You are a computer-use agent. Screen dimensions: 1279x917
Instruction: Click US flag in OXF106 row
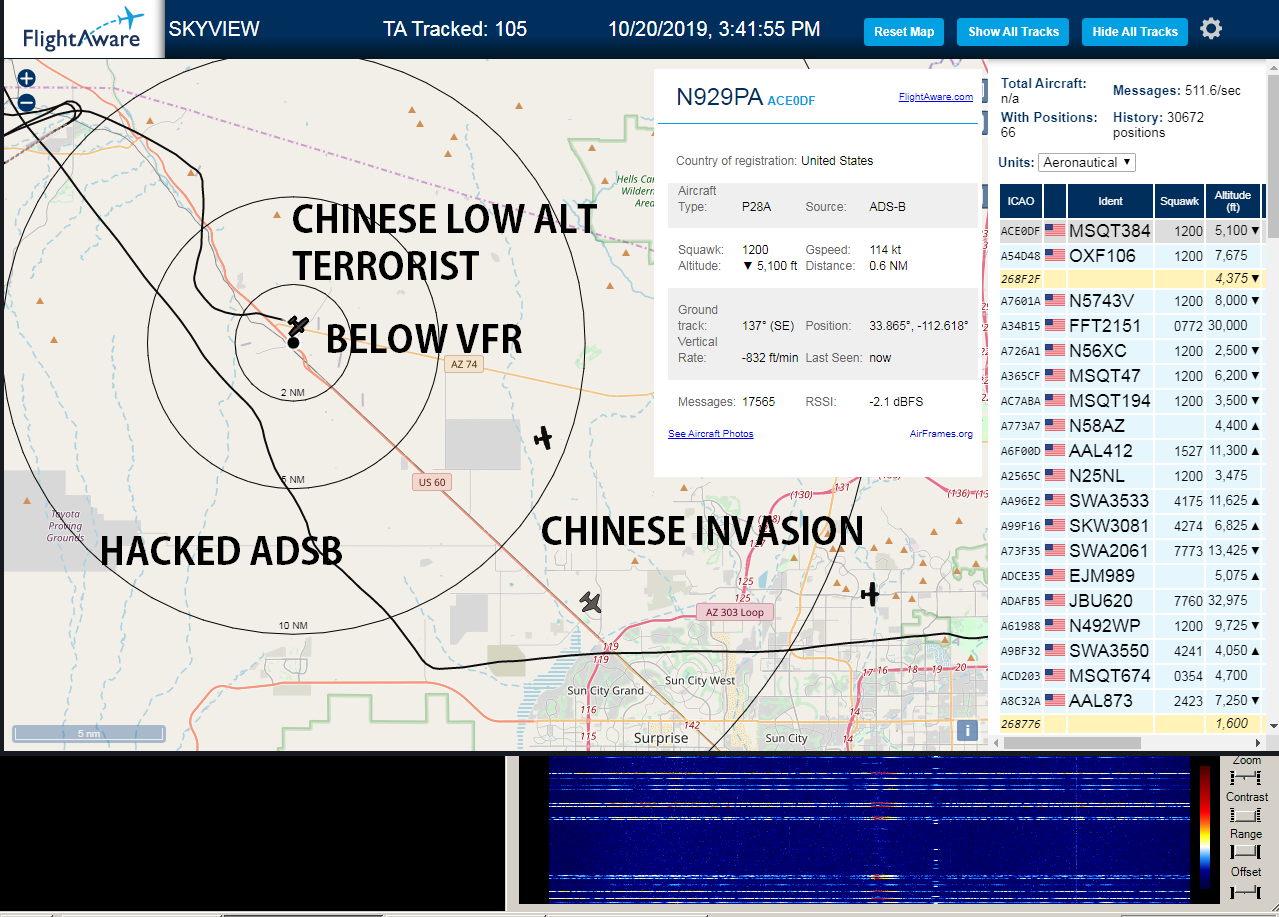(1055, 256)
